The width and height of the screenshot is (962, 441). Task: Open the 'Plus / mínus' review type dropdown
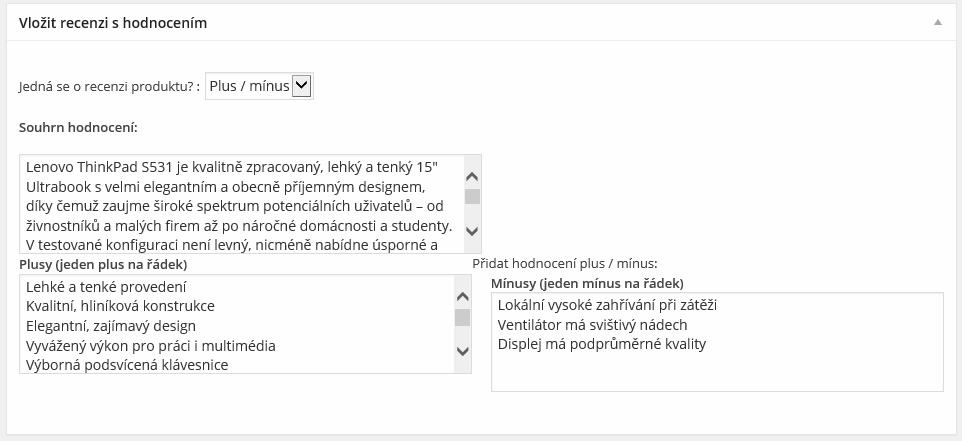pos(259,86)
